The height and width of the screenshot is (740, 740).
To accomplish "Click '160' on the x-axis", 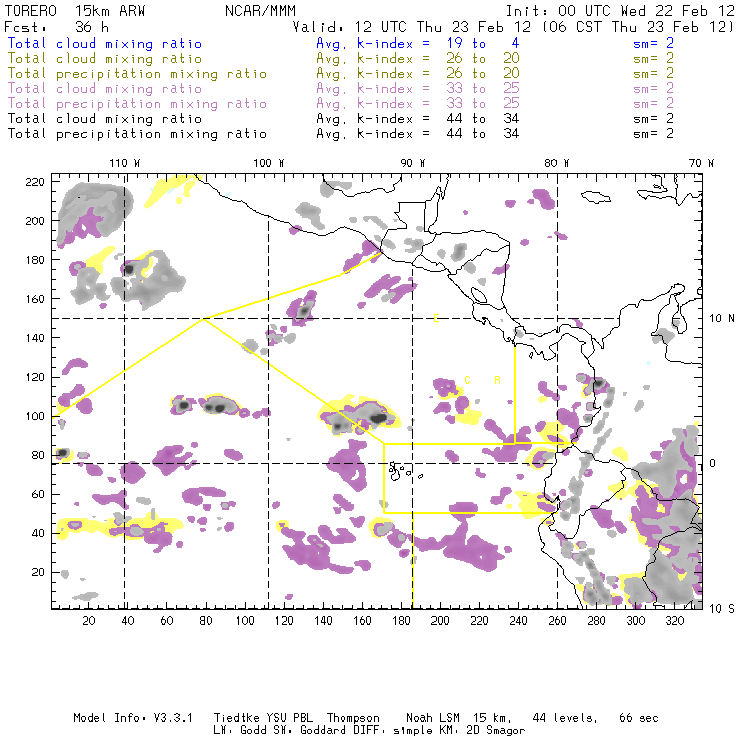I will 362,621.
